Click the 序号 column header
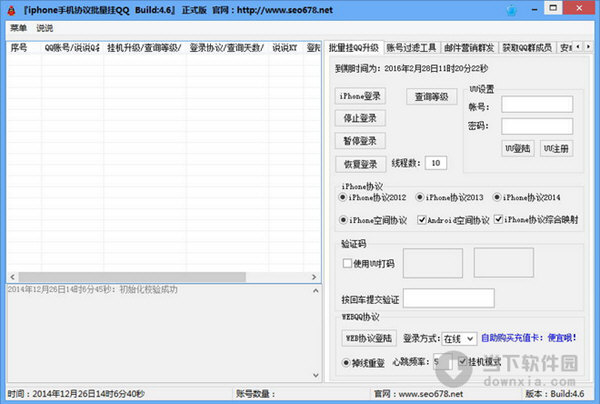Viewport: 600px width, 404px height. (24, 48)
